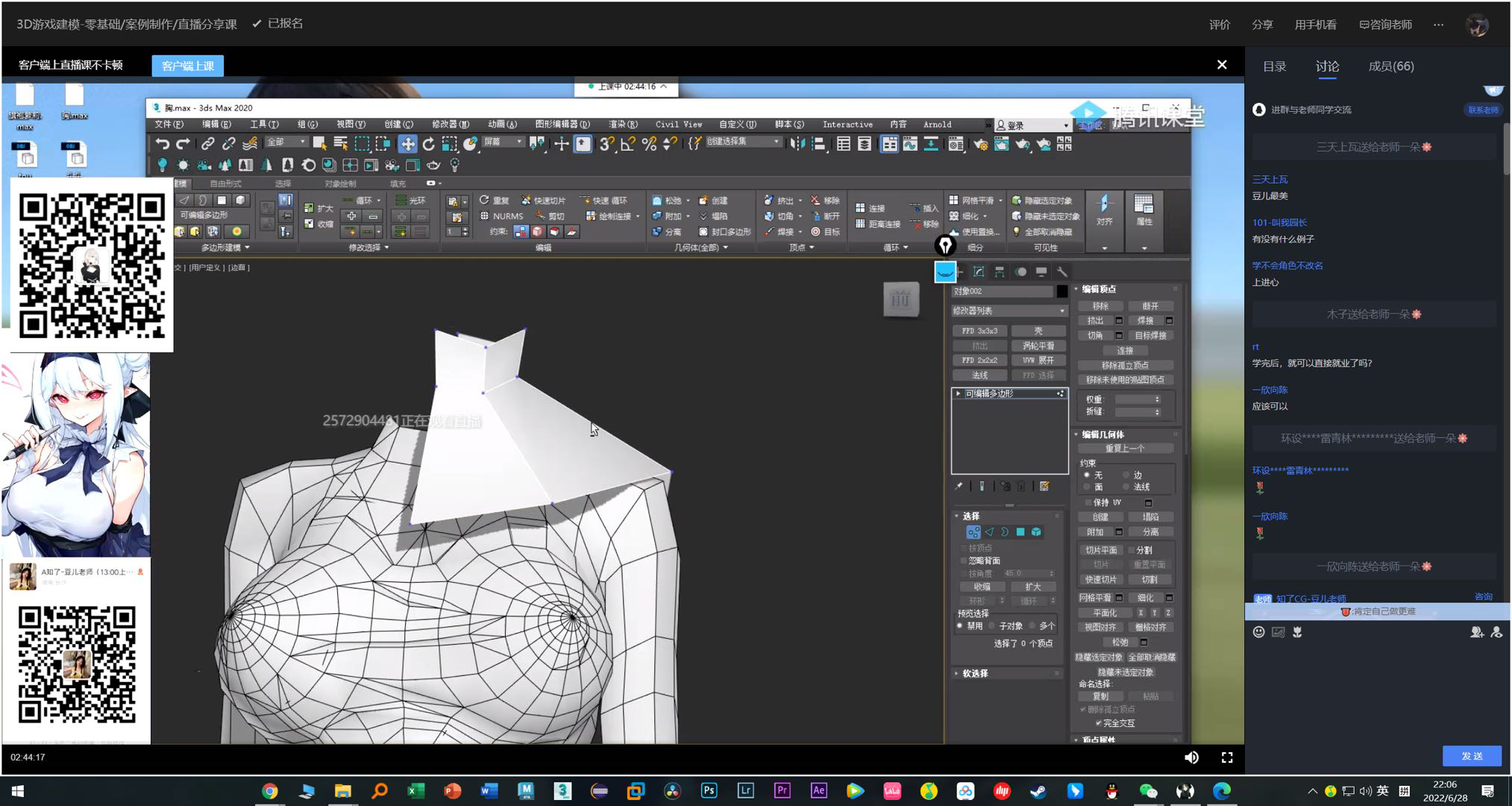Click the teapot Render icon
1512x806 pixels.
(x=1022, y=144)
